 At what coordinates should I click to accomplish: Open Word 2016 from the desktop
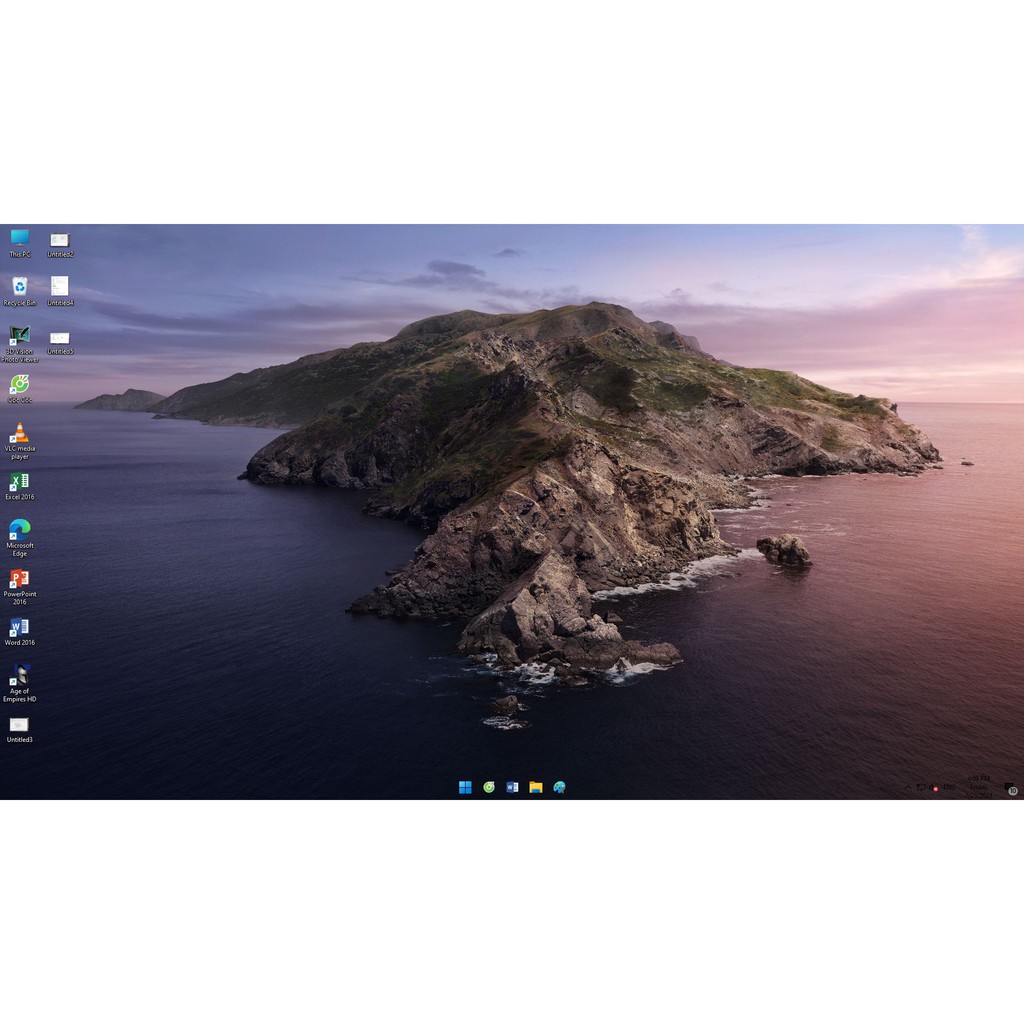click(x=19, y=630)
